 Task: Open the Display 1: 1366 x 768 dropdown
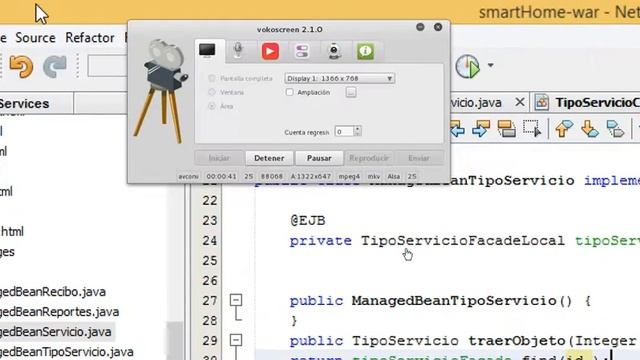(340, 78)
